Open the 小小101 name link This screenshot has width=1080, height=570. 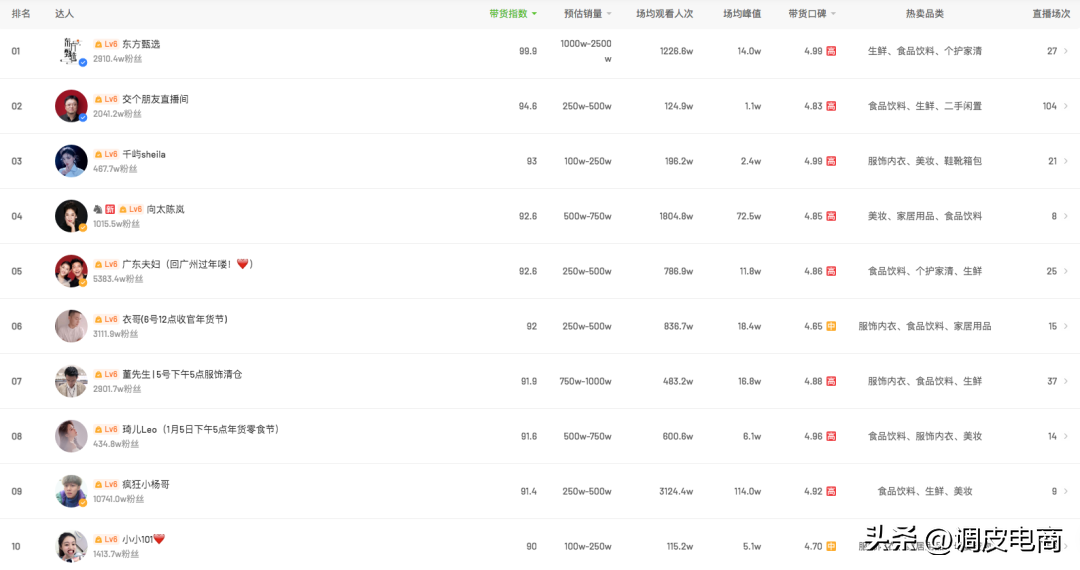[143, 540]
